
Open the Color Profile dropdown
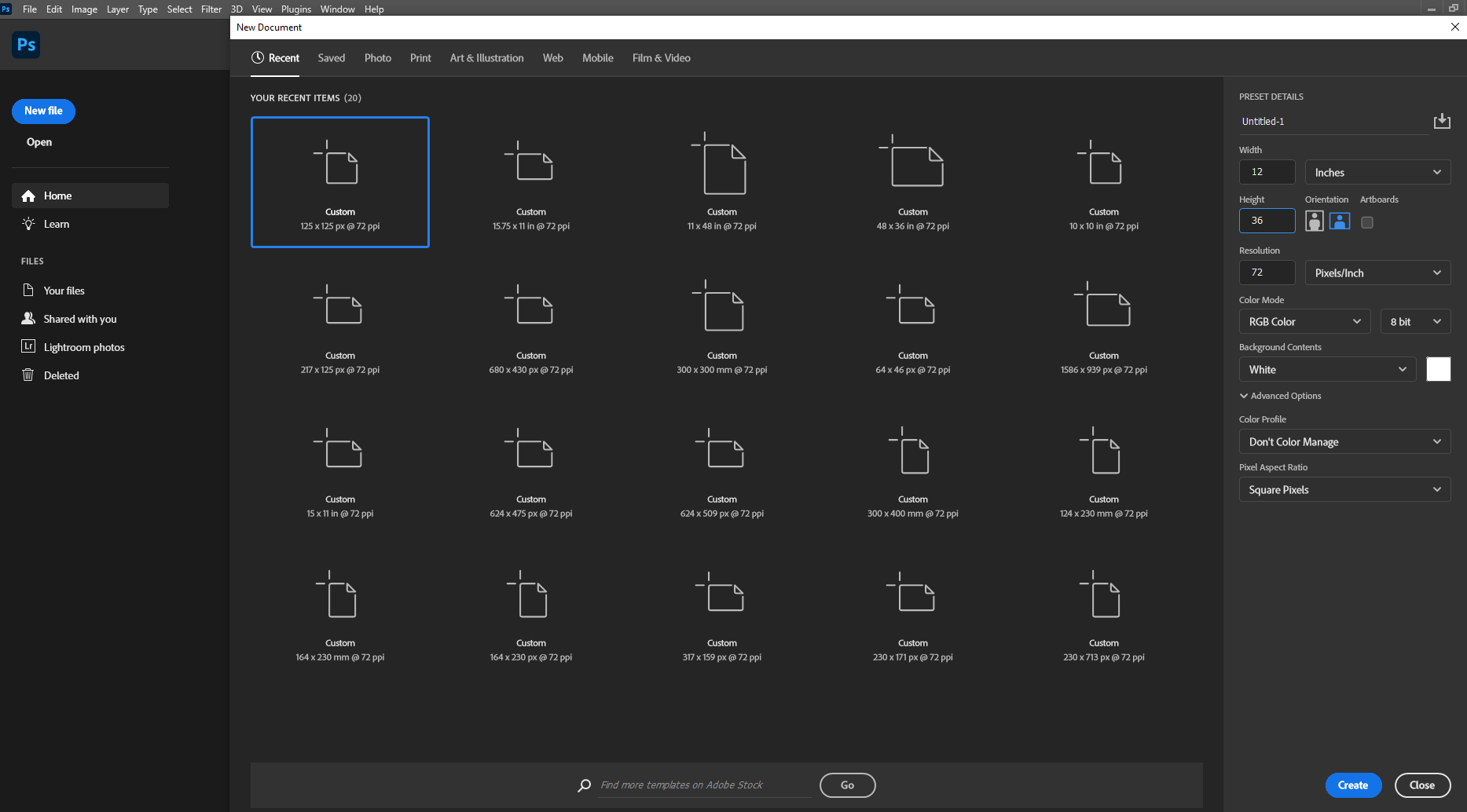tap(1344, 441)
